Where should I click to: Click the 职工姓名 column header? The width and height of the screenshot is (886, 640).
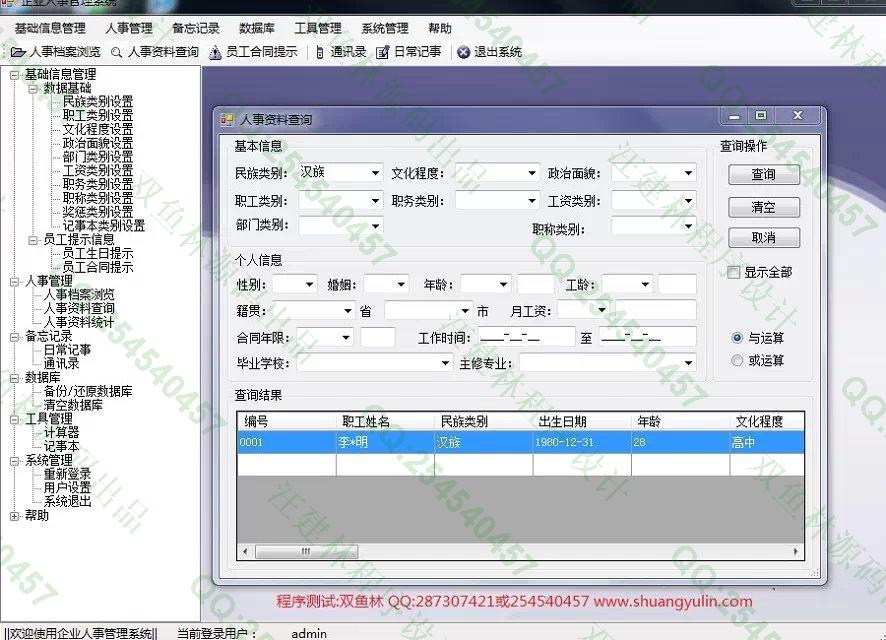(x=385, y=421)
